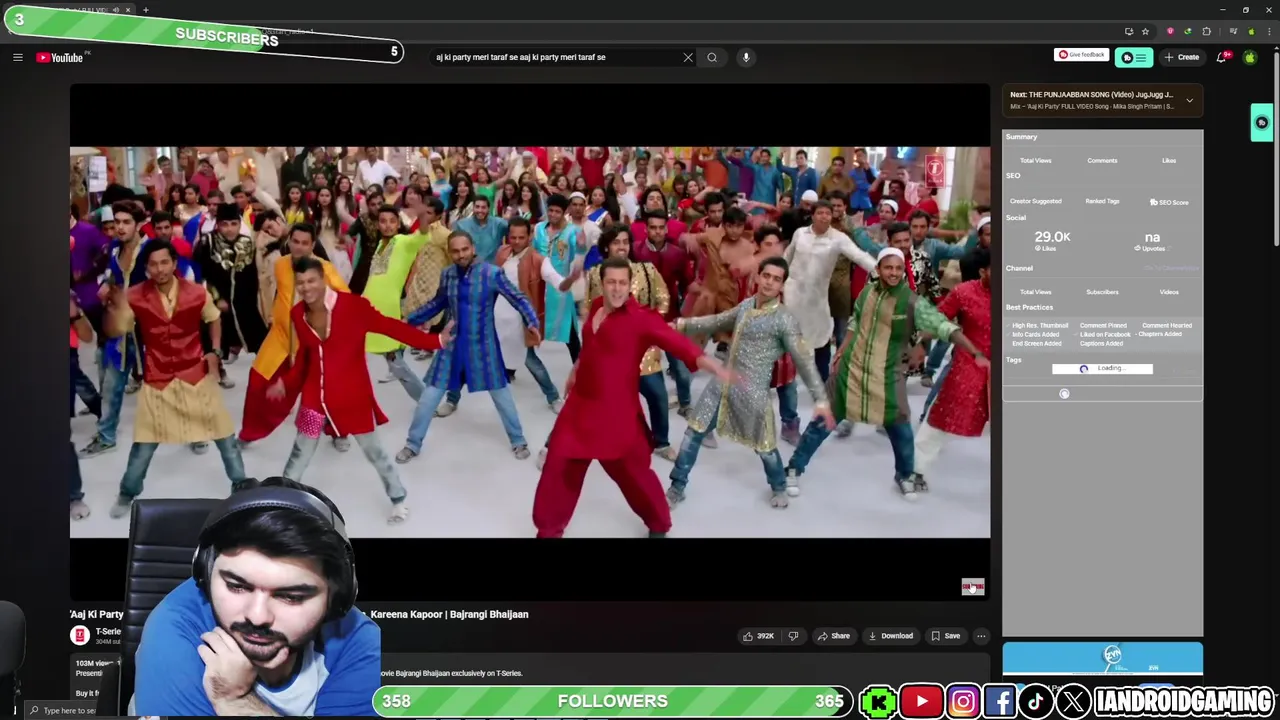Click the Tags Loading indicator bar
Screen dimensions: 1280x720
coord(1102,369)
